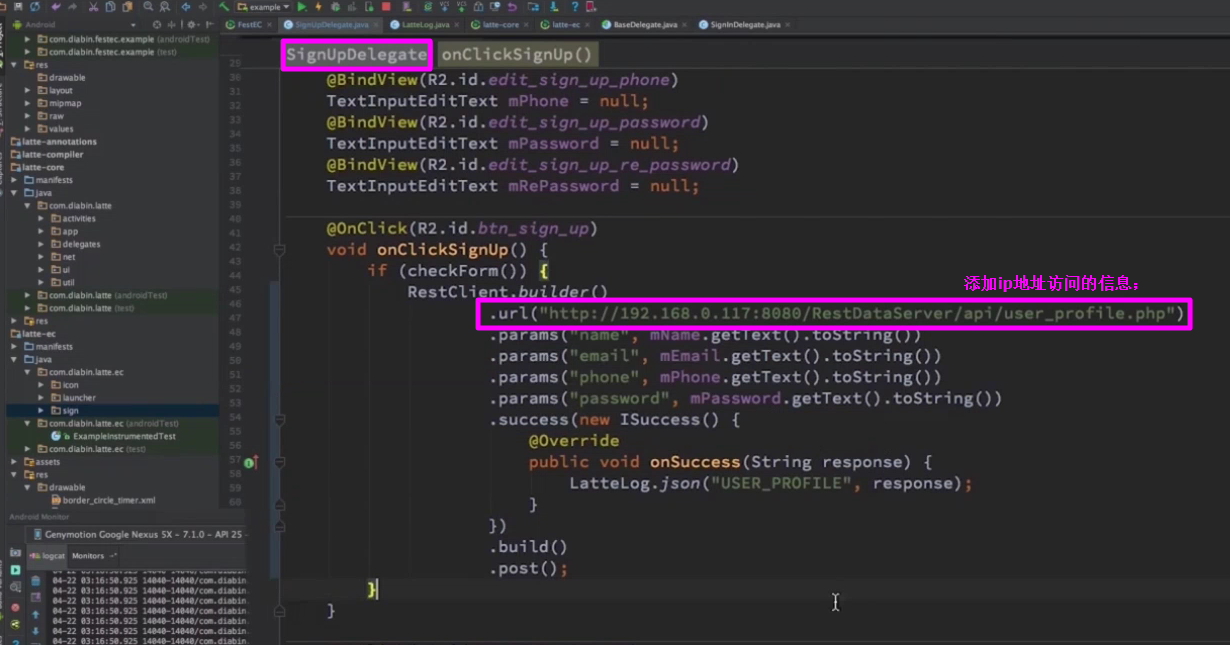Hide the Project panel with hide icon

(209, 24)
